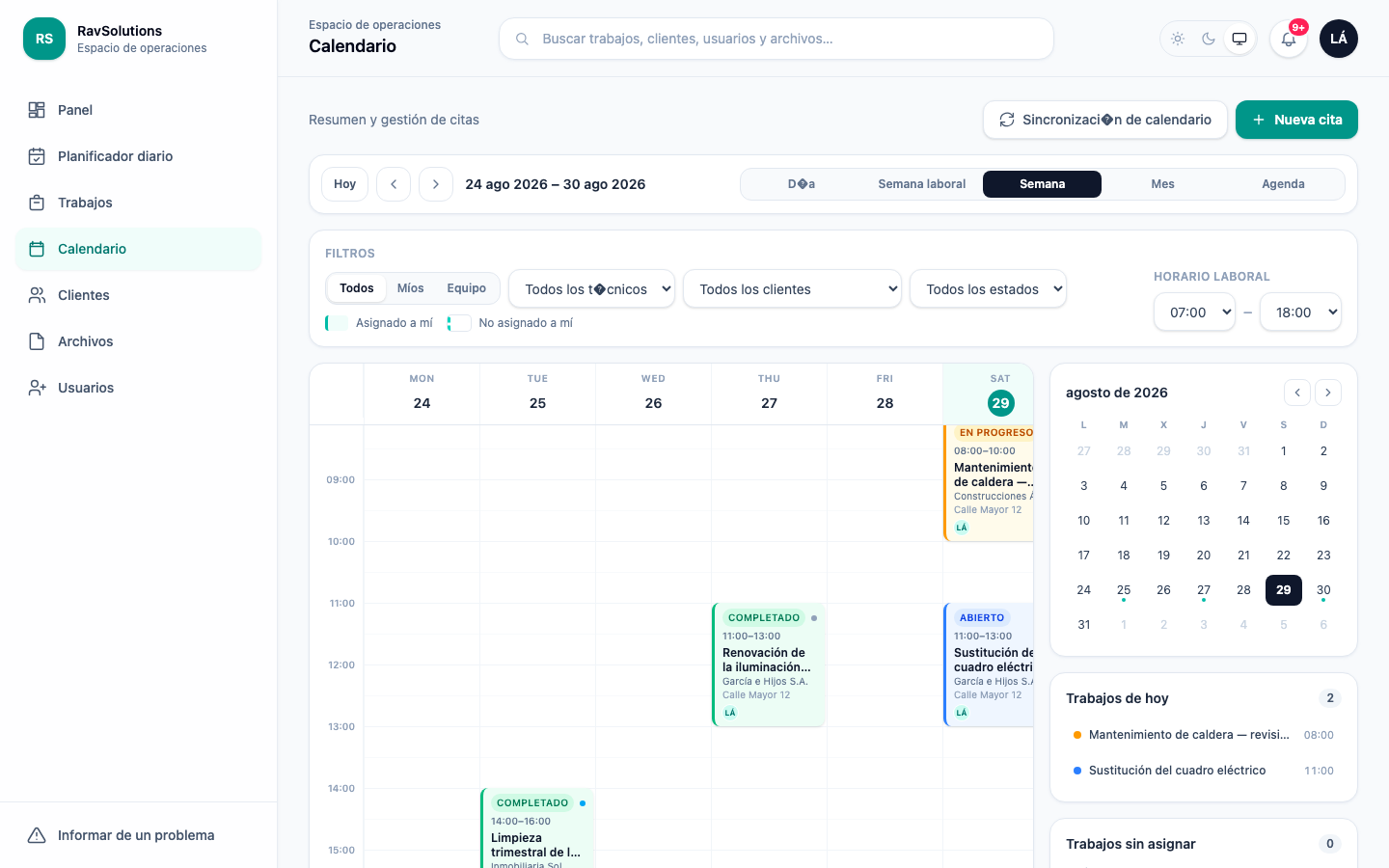Select day 25 in mini calendar
Screen dimensions: 1389x868
pos(1124,590)
